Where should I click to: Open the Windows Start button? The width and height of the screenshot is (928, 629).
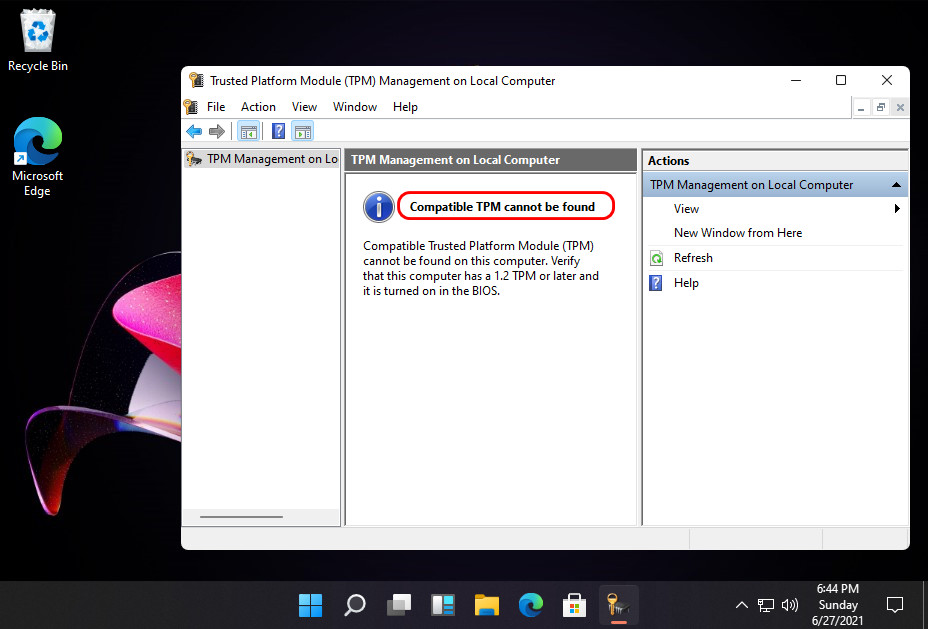[310, 605]
